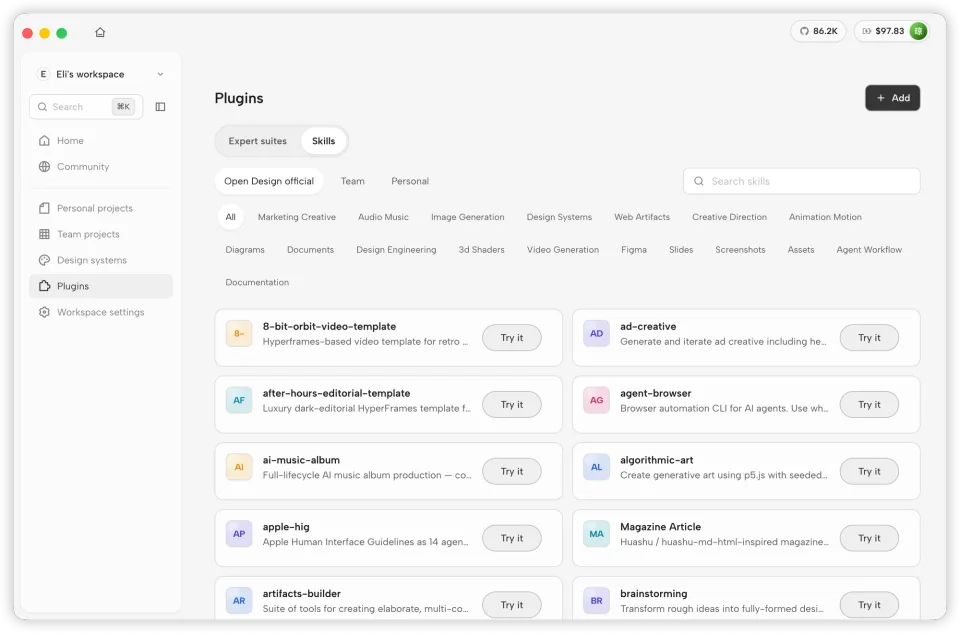Image resolution: width=960 pixels, height=633 pixels.
Task: Filter by Slides category
Action: tap(681, 250)
